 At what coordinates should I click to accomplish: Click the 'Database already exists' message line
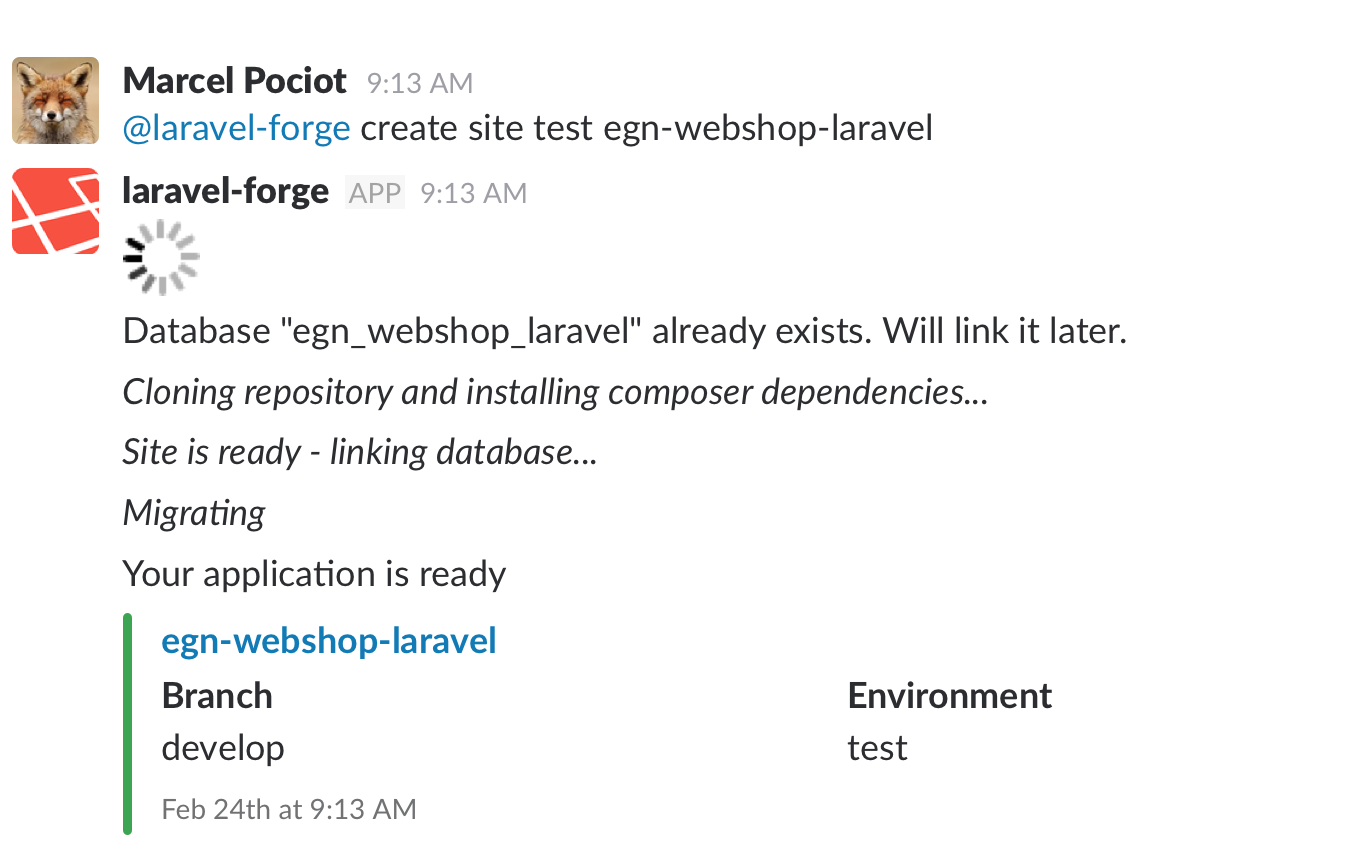(x=625, y=331)
